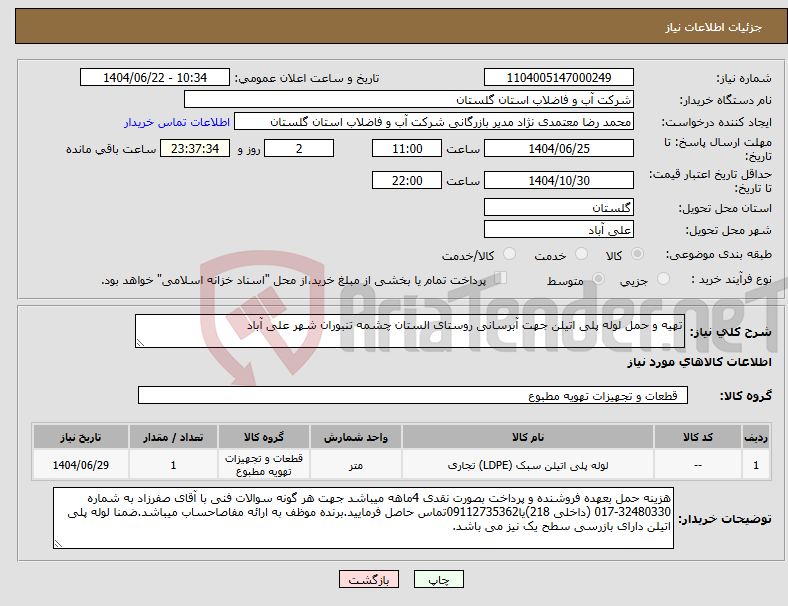788x606 pixels.
Task: Click the شرح کلی نیاز text area
Action: coord(410,331)
